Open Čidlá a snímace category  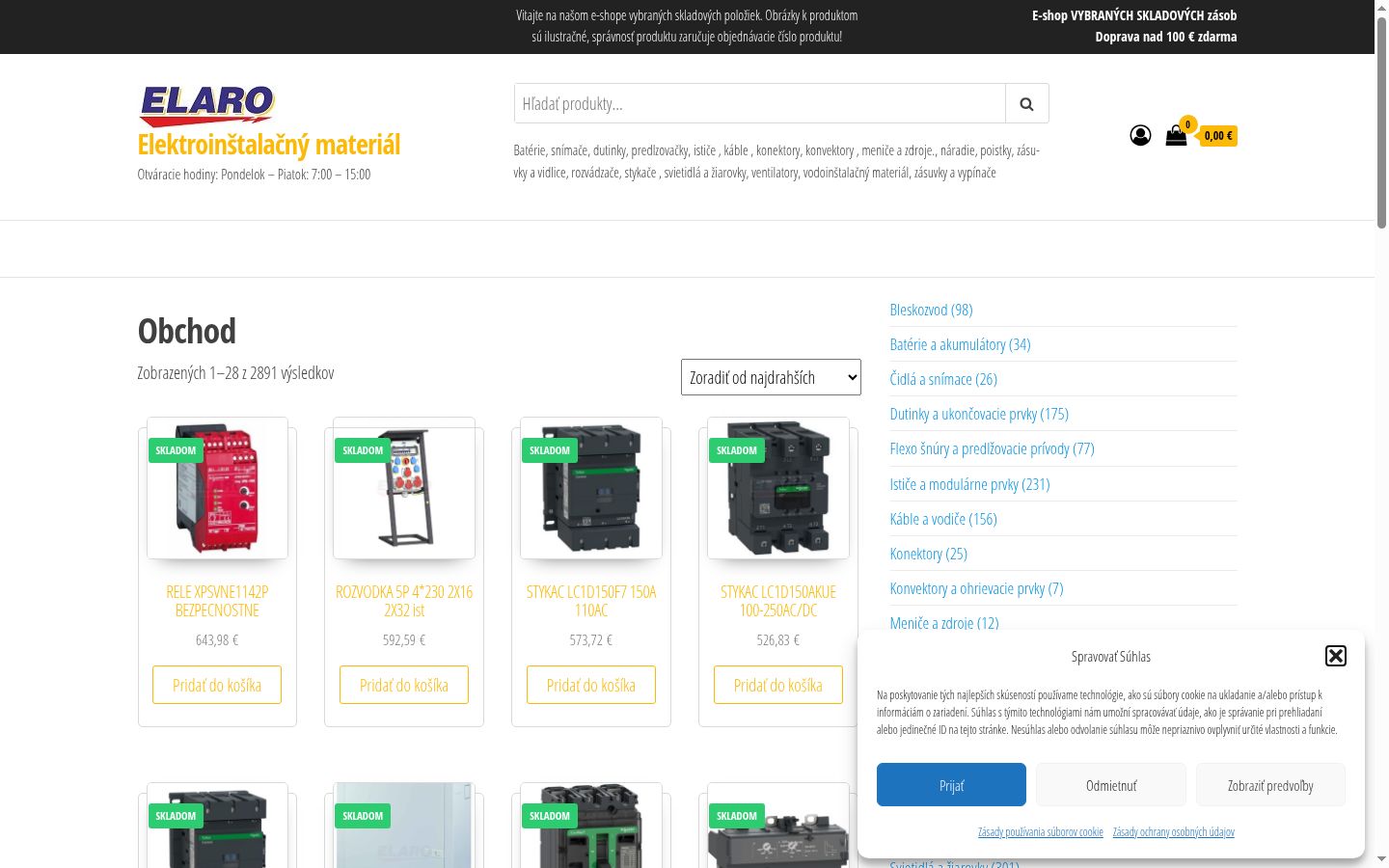point(943,379)
